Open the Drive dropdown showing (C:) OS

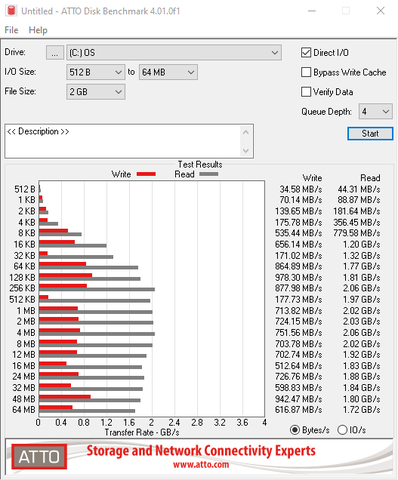pyautogui.click(x=174, y=53)
